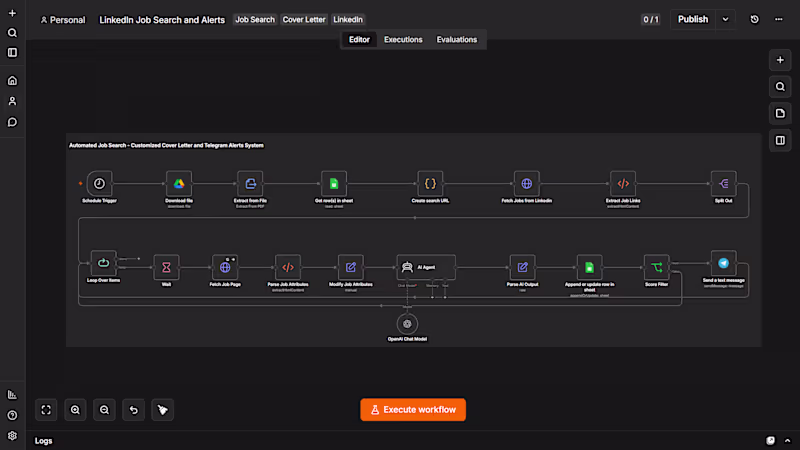800x450 pixels.
Task: Pop out the Logs panel
Action: point(770,440)
